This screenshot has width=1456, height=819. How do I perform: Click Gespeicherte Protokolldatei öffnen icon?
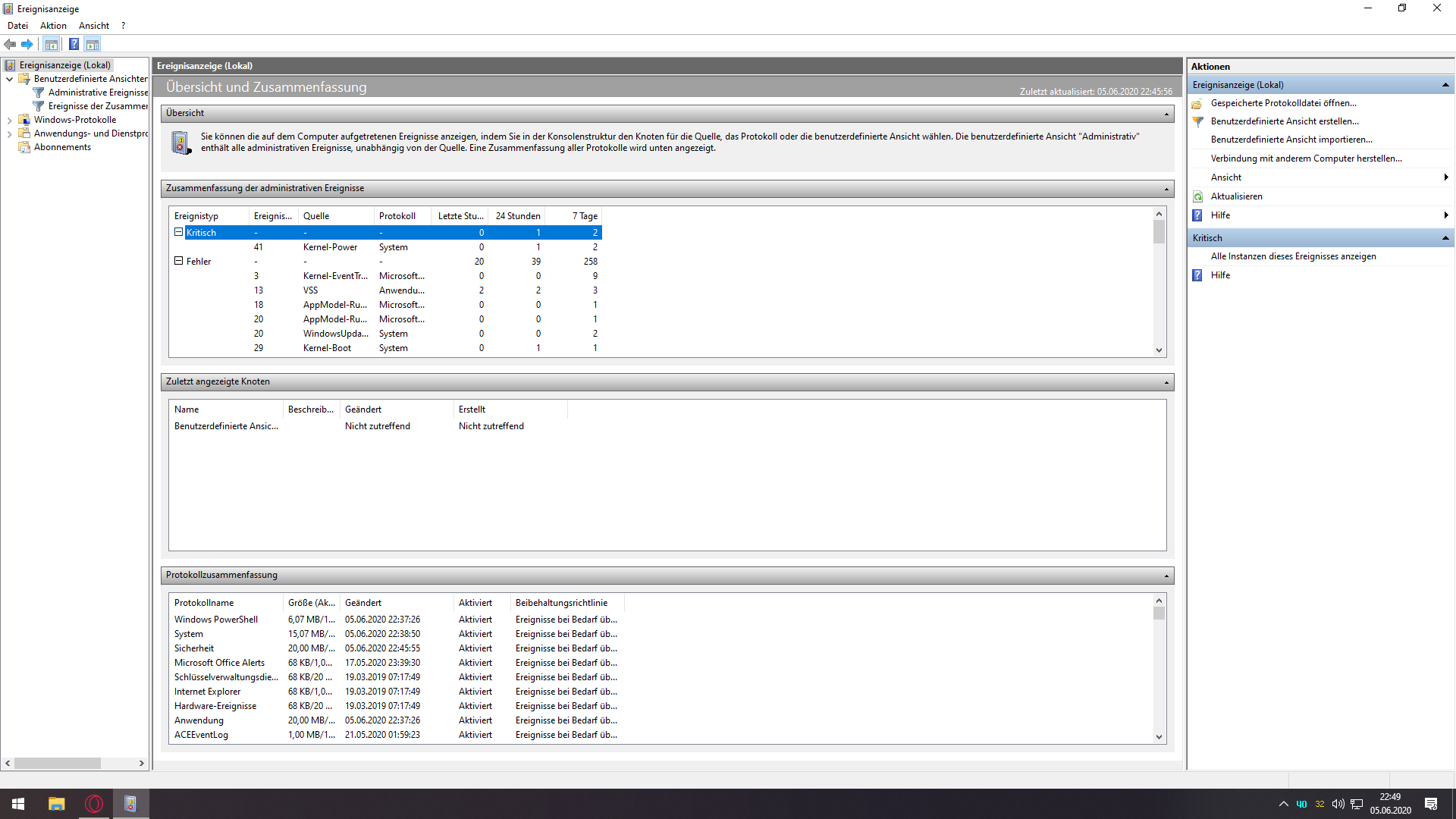(x=1197, y=103)
